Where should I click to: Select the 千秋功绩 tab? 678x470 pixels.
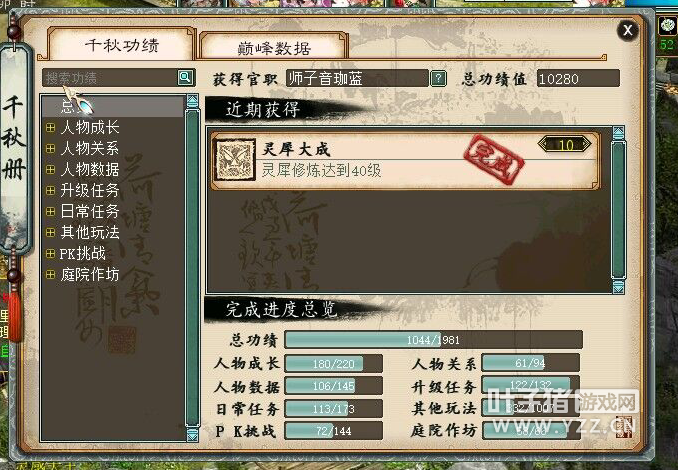[x=122, y=45]
